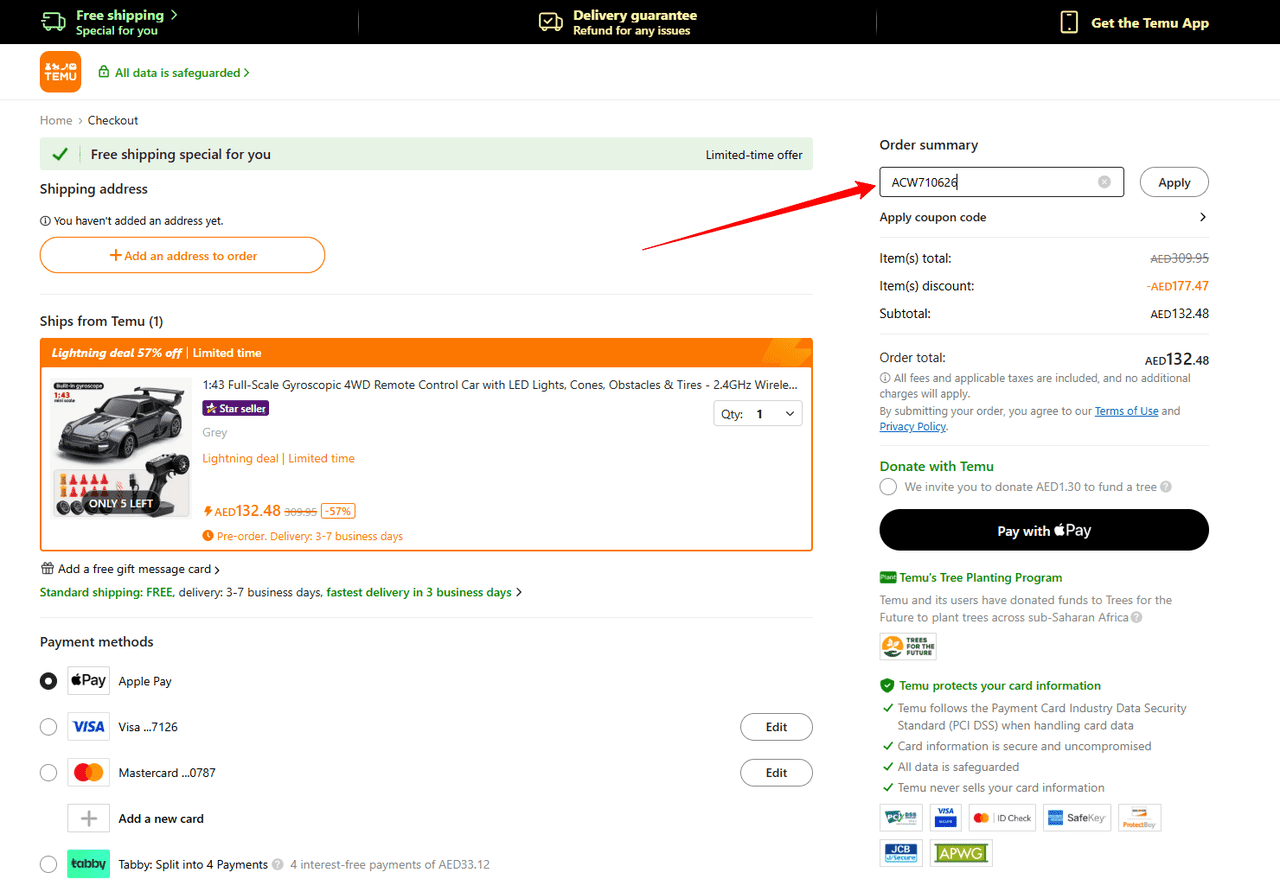The width and height of the screenshot is (1280, 879).
Task: Click the PCI DSS badge
Action: pyautogui.click(x=901, y=818)
